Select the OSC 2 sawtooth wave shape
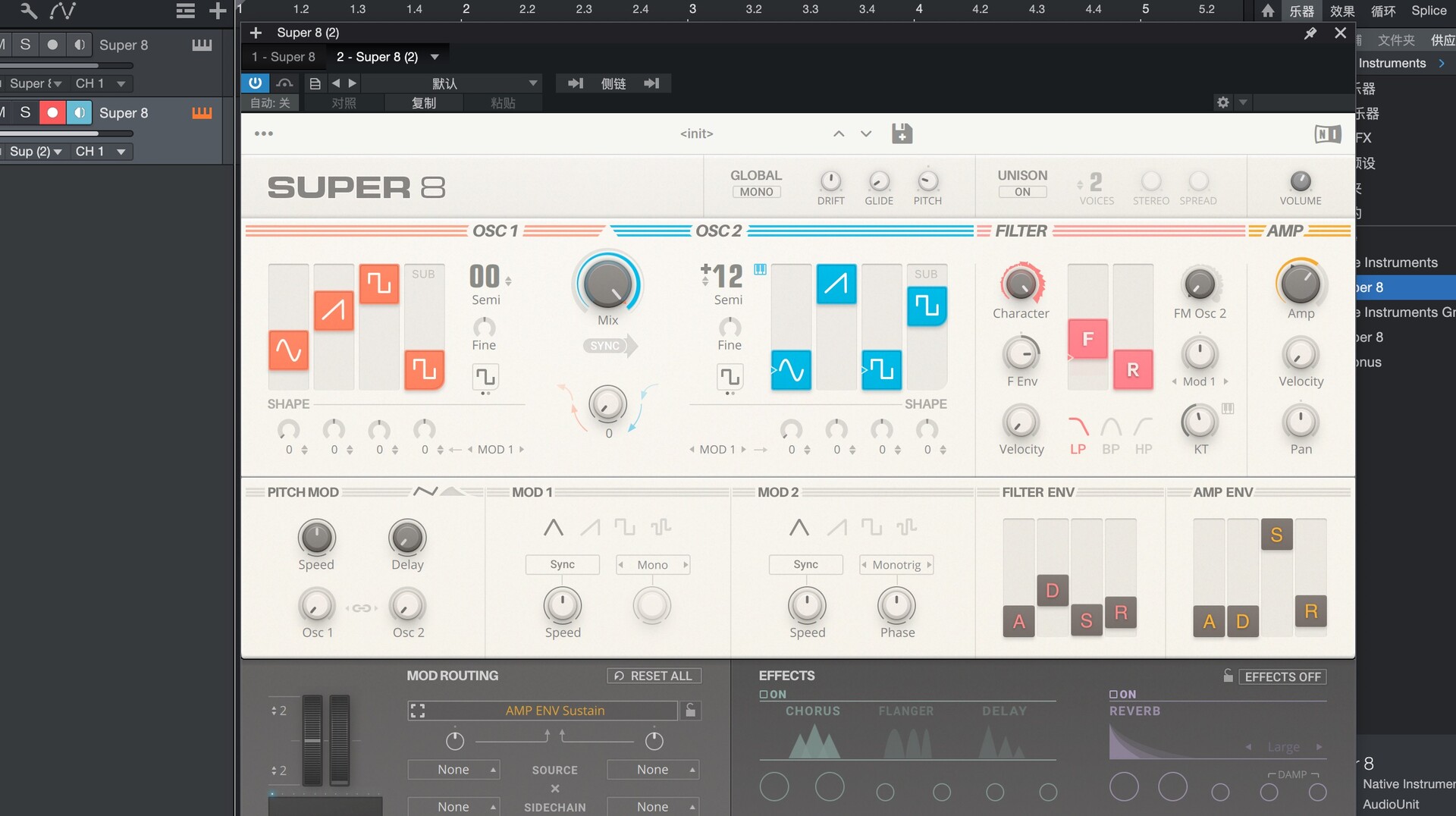 tap(836, 284)
